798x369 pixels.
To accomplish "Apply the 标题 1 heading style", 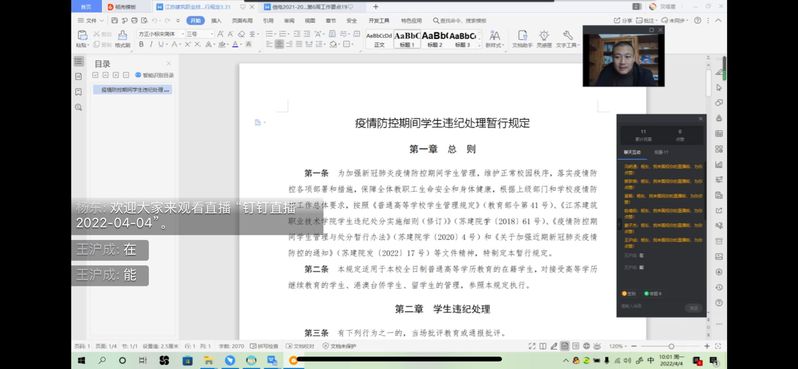I will [407, 39].
